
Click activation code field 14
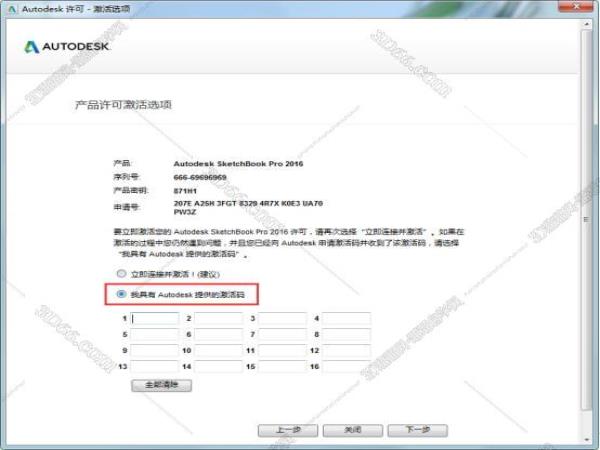(x=218, y=367)
